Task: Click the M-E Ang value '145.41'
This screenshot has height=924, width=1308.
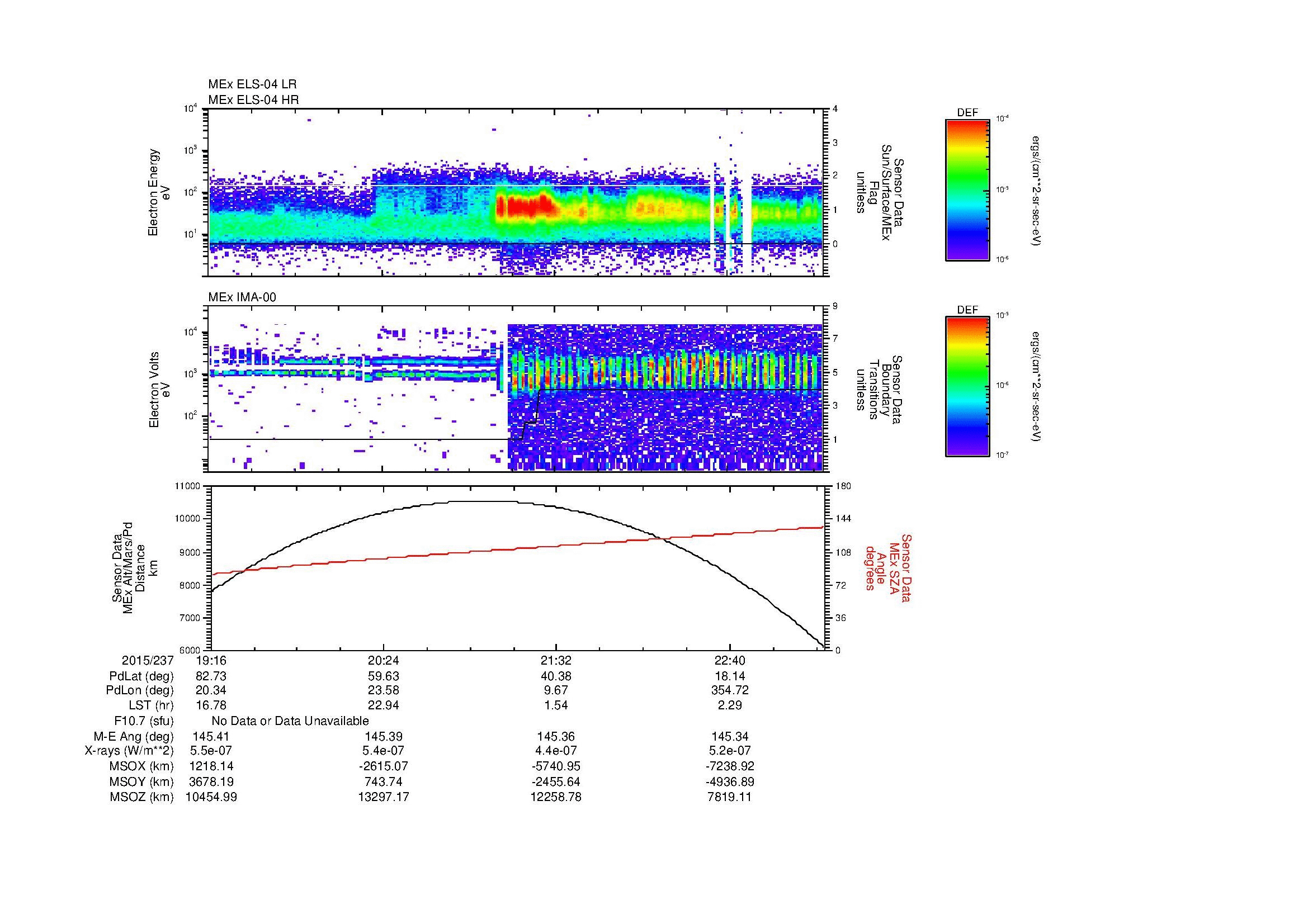Action: (x=211, y=736)
